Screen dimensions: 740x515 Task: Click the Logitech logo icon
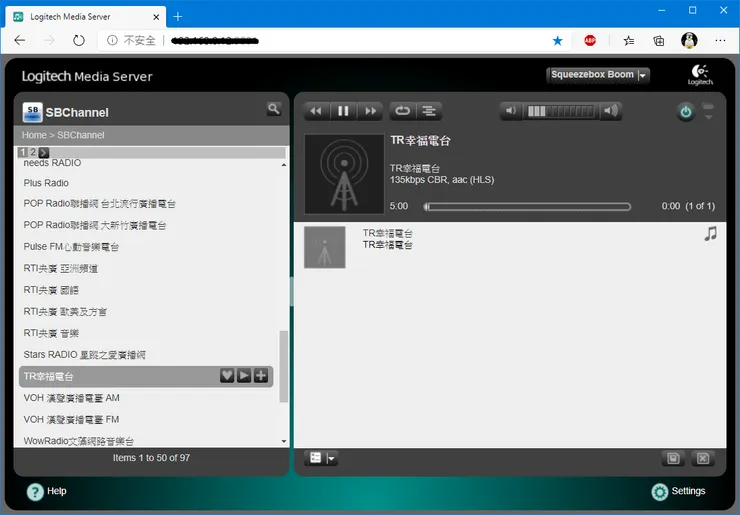pos(700,75)
